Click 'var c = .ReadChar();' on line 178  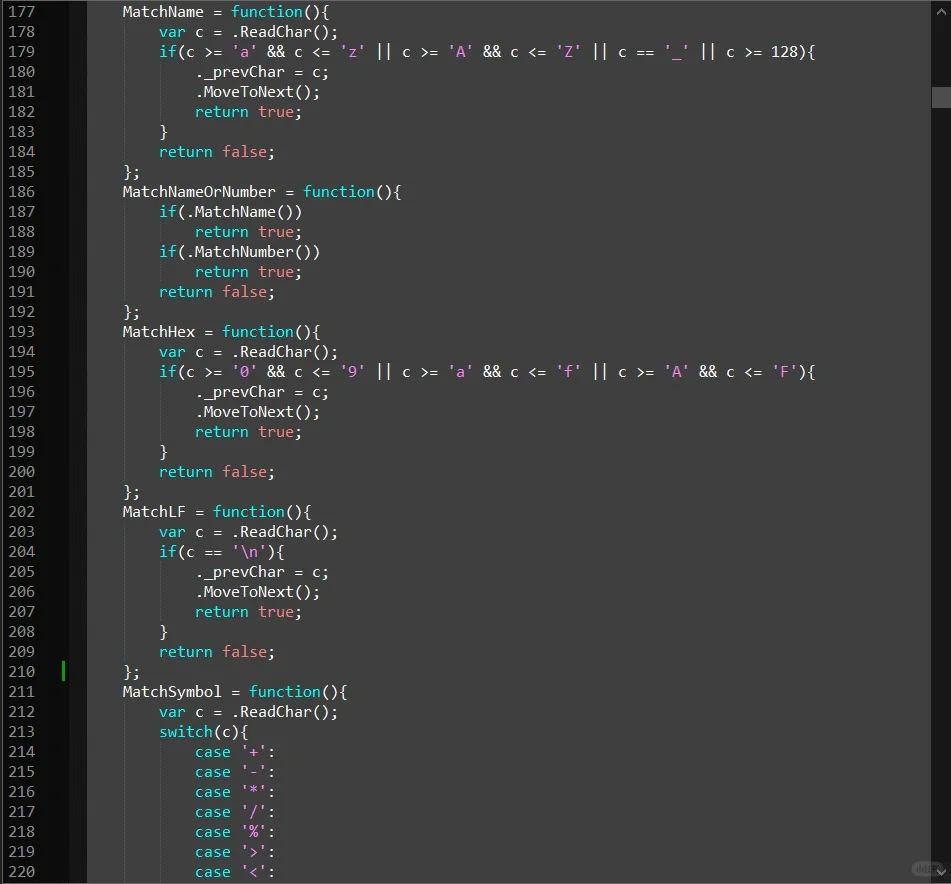[248, 32]
